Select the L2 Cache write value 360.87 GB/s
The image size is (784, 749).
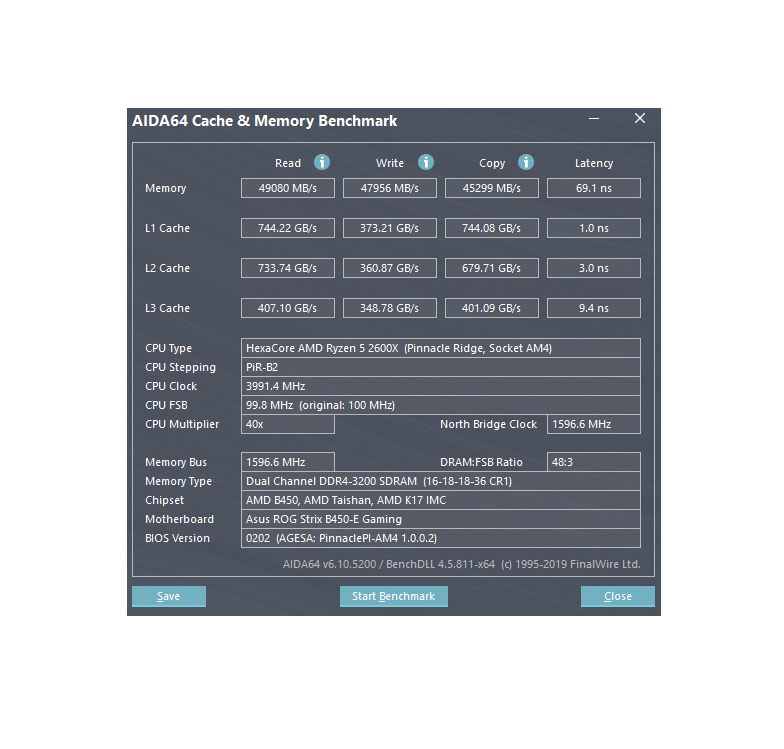[390, 268]
